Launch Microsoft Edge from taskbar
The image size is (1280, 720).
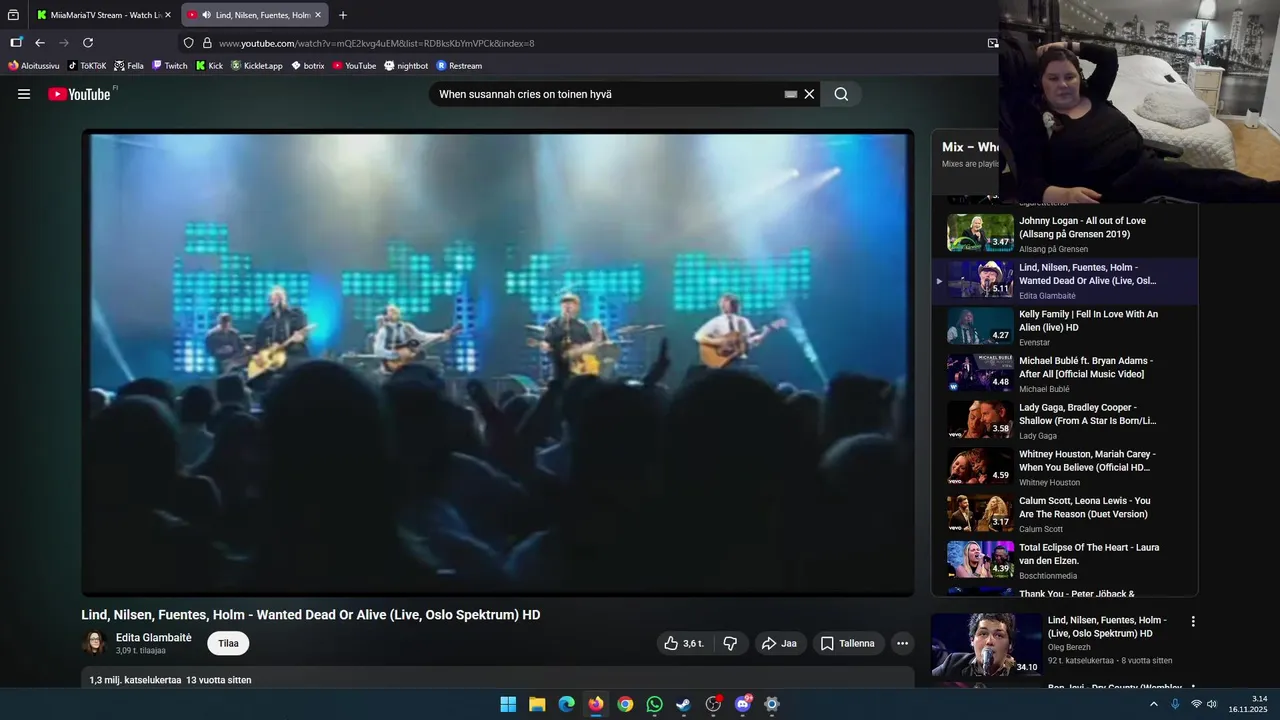[566, 704]
